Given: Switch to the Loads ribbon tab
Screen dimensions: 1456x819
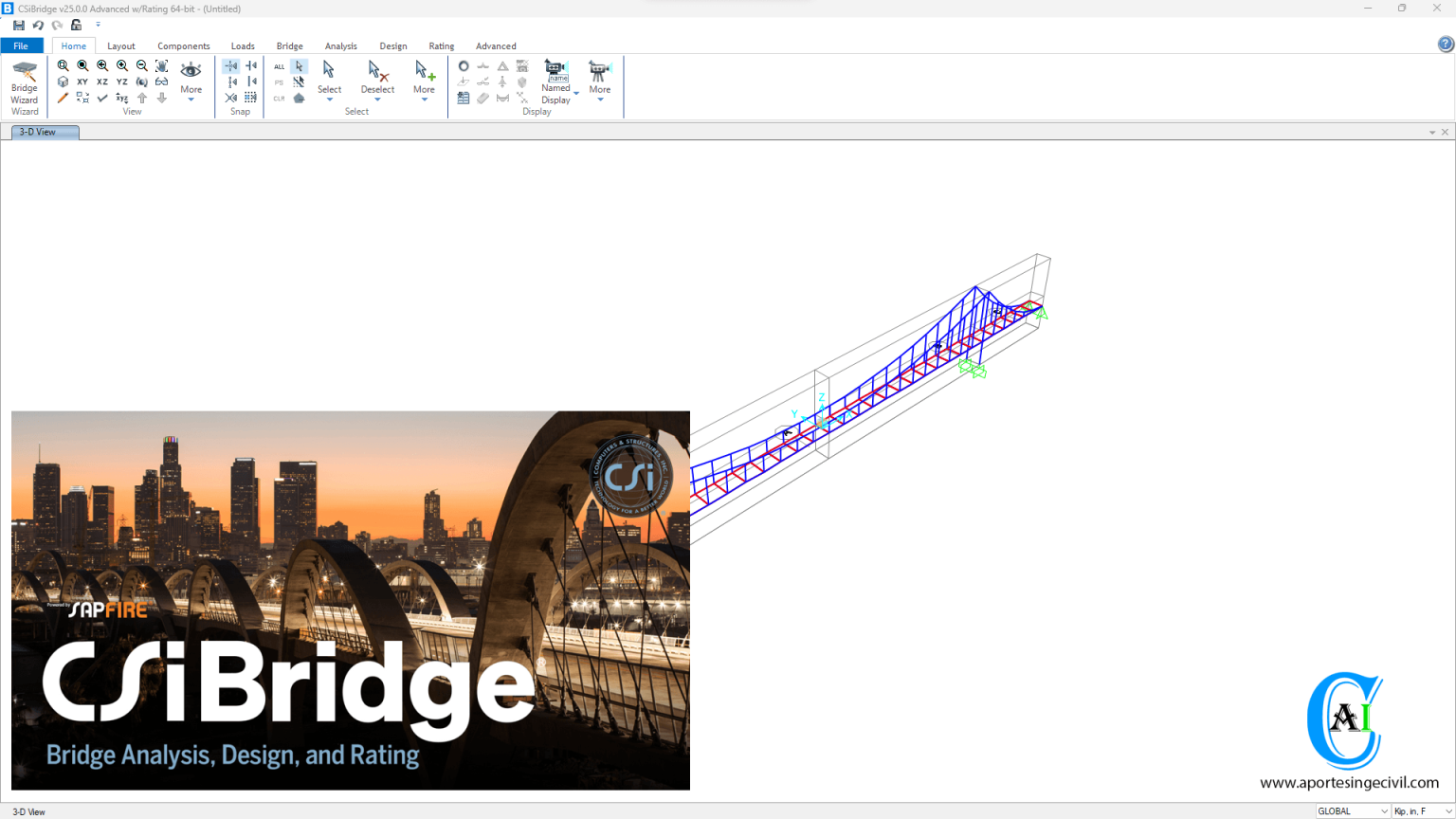Looking at the screenshot, I should (x=243, y=45).
